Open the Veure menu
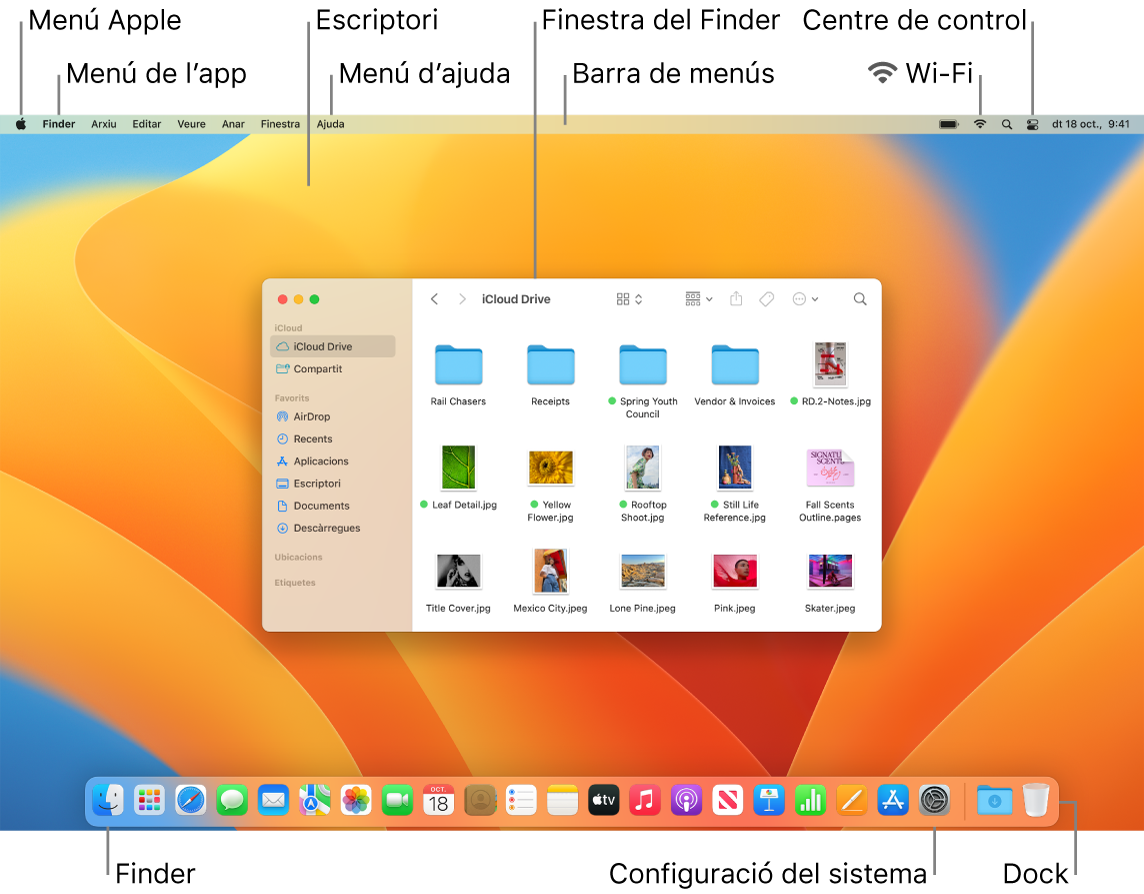Screen dimensions: 1144x894 pyautogui.click(x=191, y=124)
